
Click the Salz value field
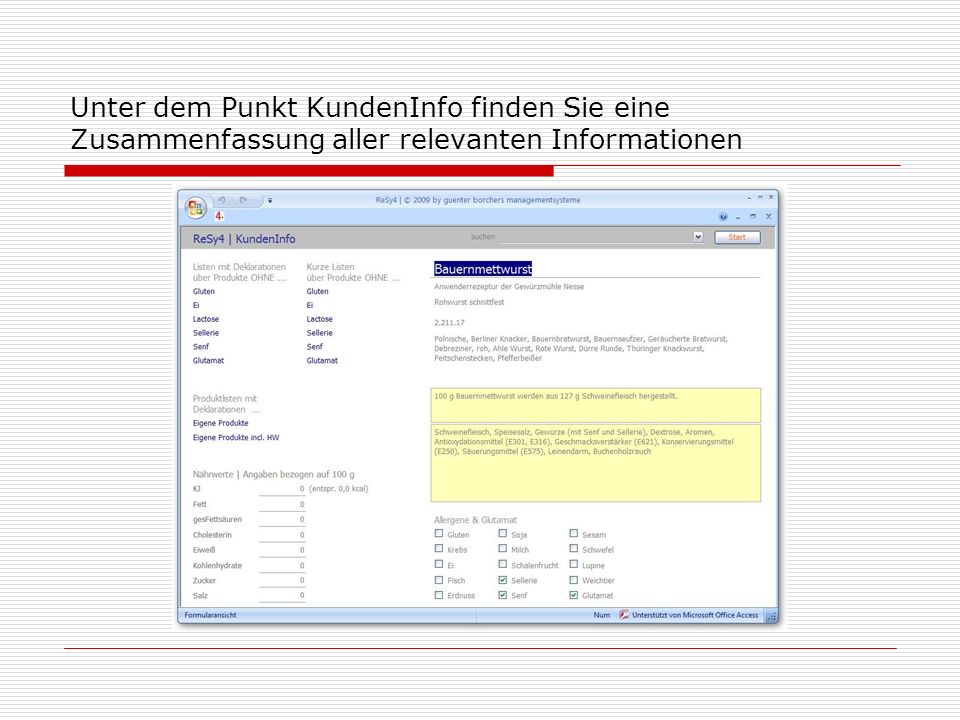pos(282,595)
